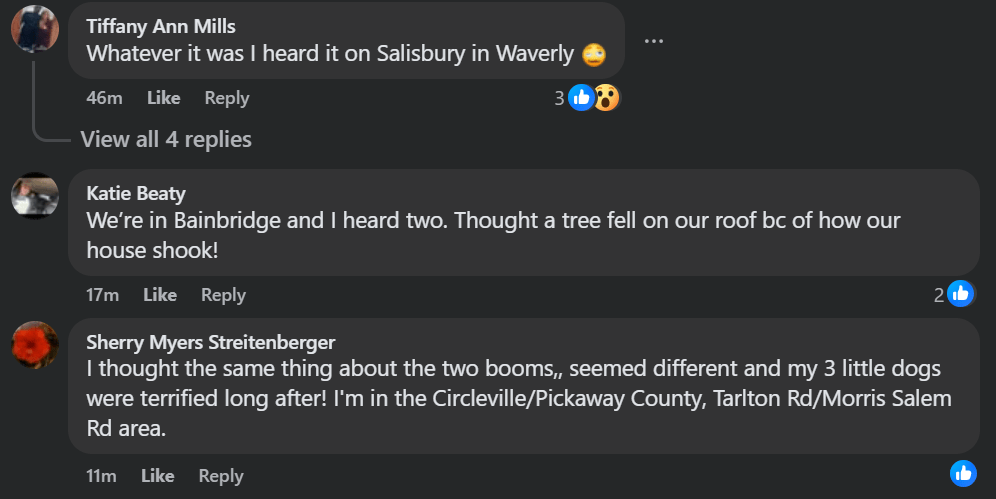Reply to Sherry Myers Streitenberger's comment

[x=221, y=476]
